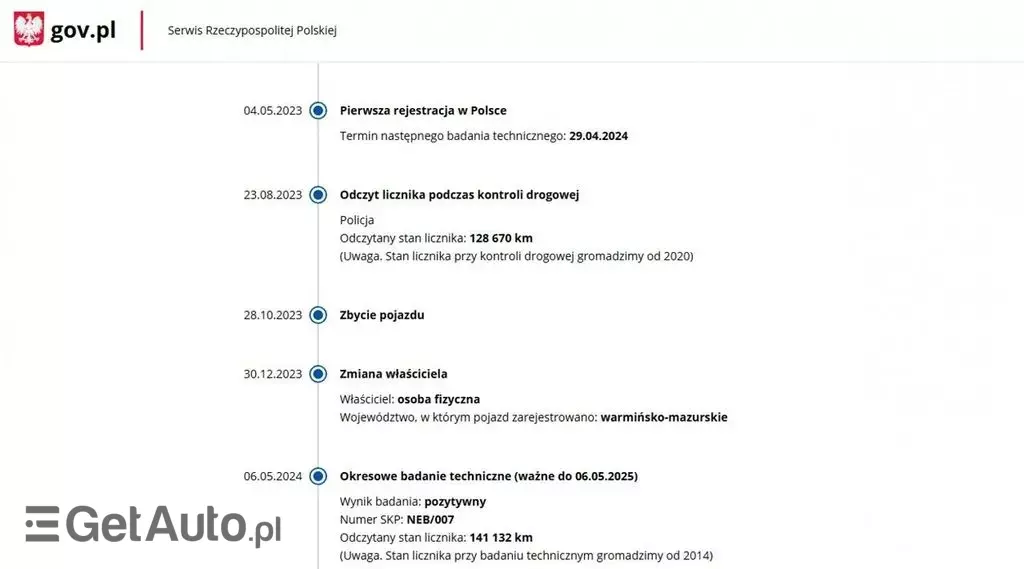This screenshot has width=1024, height=569.
Task: Click Serwis Rzeczypospolitej Polskiej header text
Action: (252, 30)
